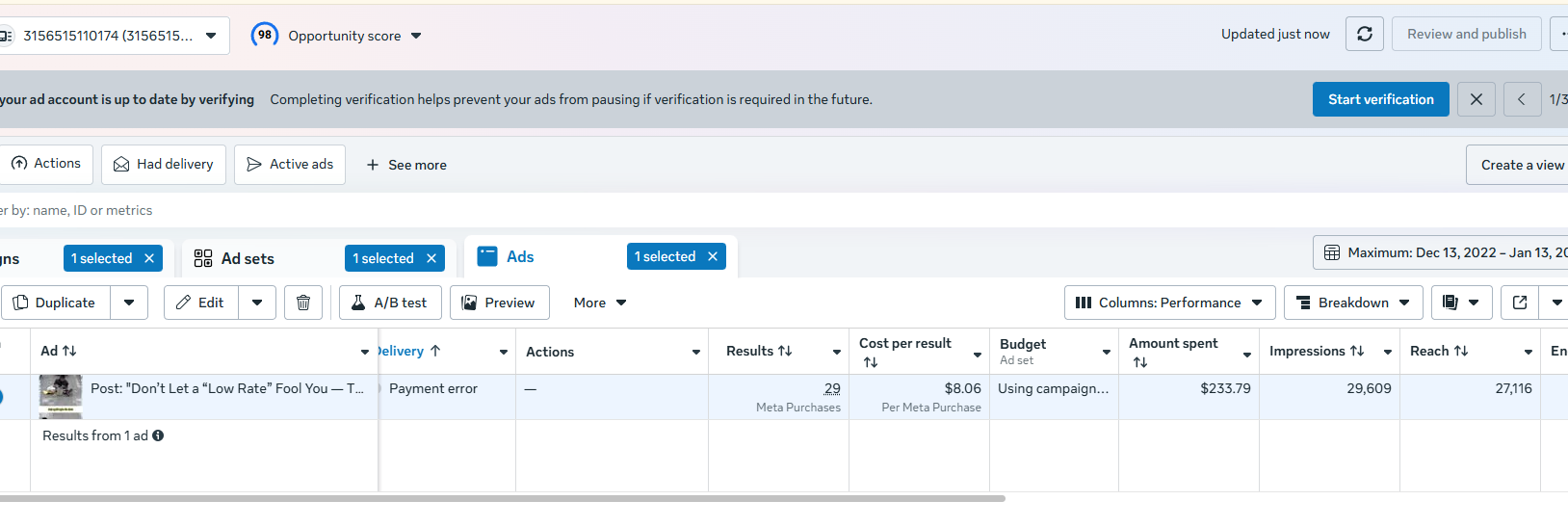
Task: Sort by Results column arrows
Action: pos(785,351)
